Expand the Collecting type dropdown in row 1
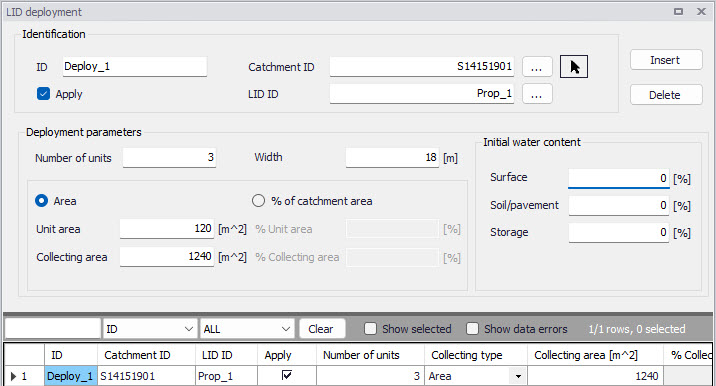The image size is (716, 386). pyautogui.click(x=518, y=376)
